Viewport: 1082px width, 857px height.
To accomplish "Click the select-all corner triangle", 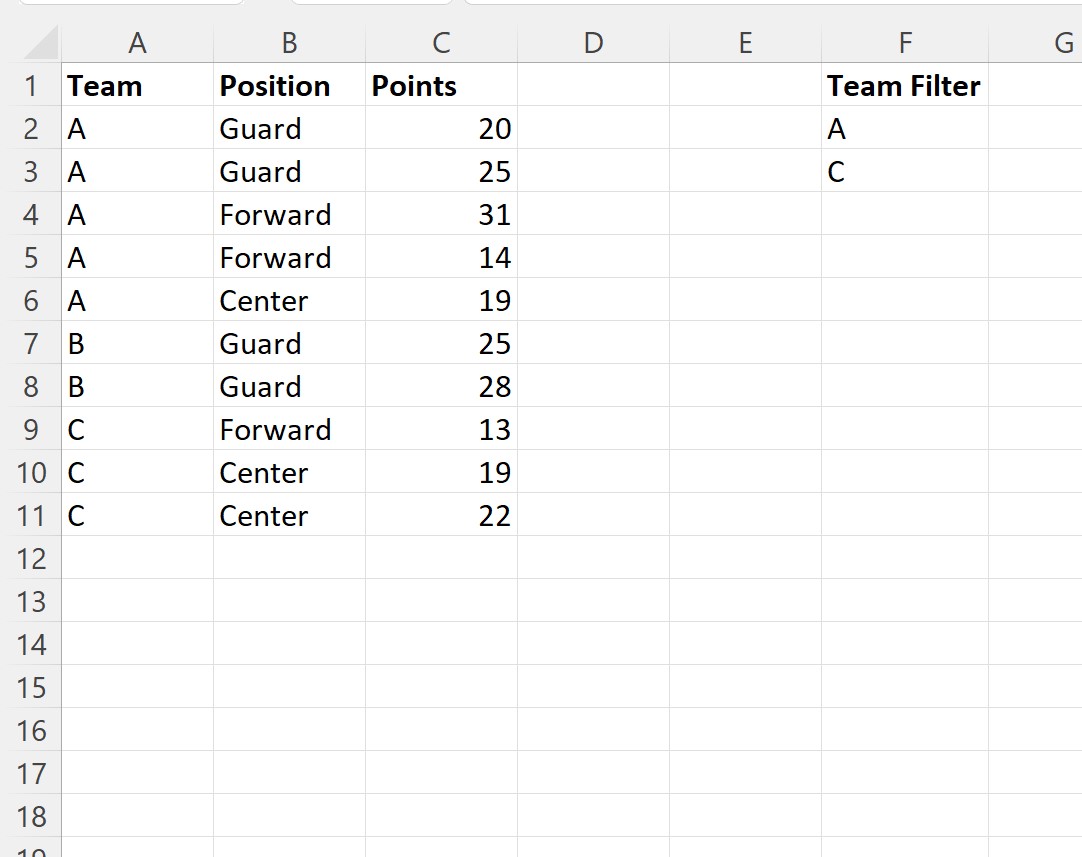I will tap(41, 43).
